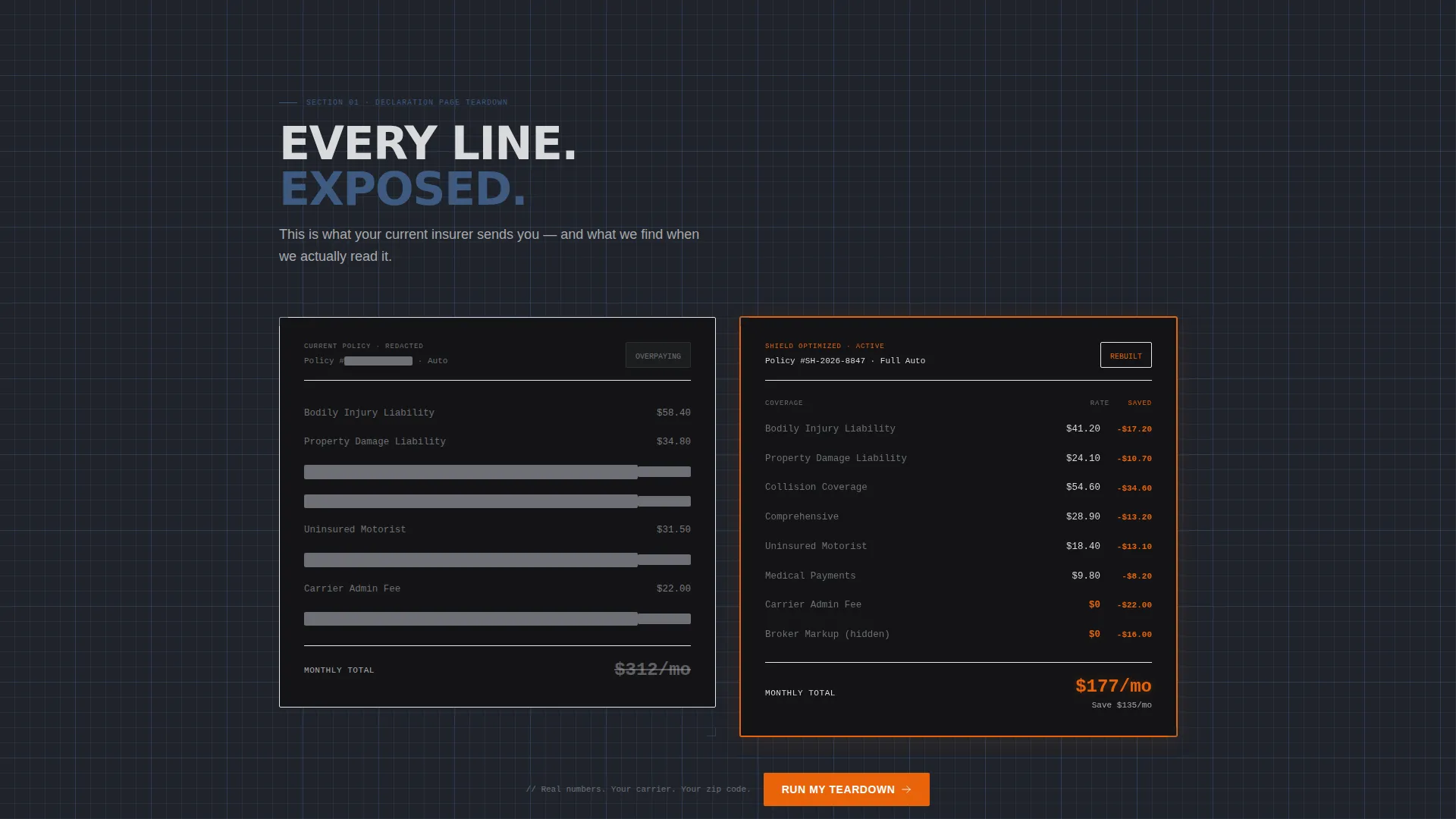Click the -$8.20 saved amount
This screenshot has height=819, width=1456.
click(x=1137, y=576)
